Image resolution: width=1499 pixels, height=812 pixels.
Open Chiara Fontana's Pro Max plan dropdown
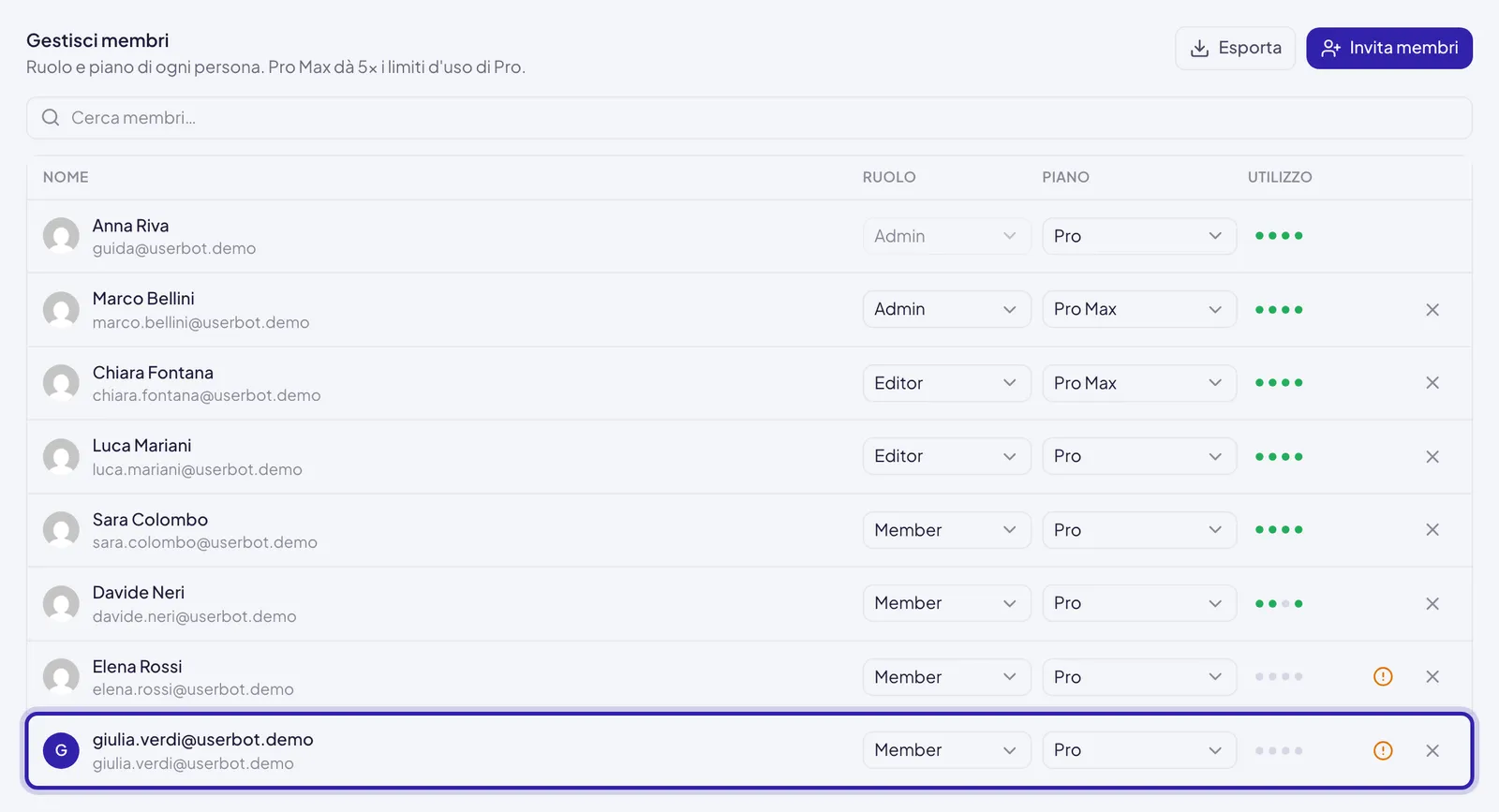[1138, 383]
